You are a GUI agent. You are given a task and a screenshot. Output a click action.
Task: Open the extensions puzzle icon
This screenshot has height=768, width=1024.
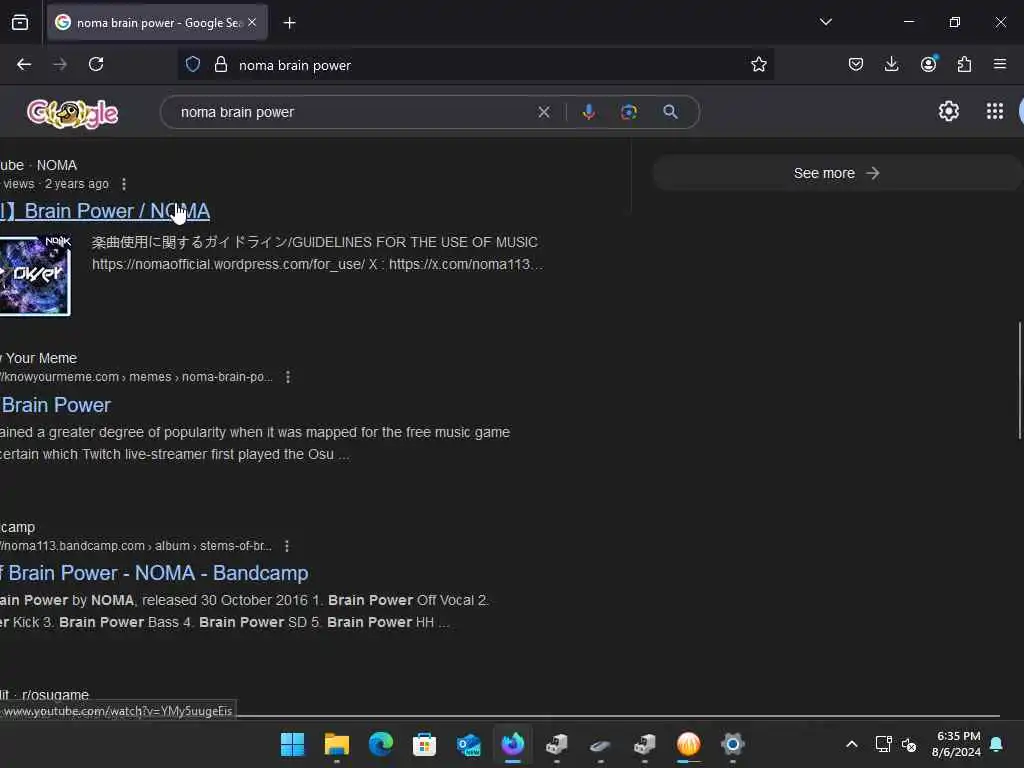click(964, 64)
